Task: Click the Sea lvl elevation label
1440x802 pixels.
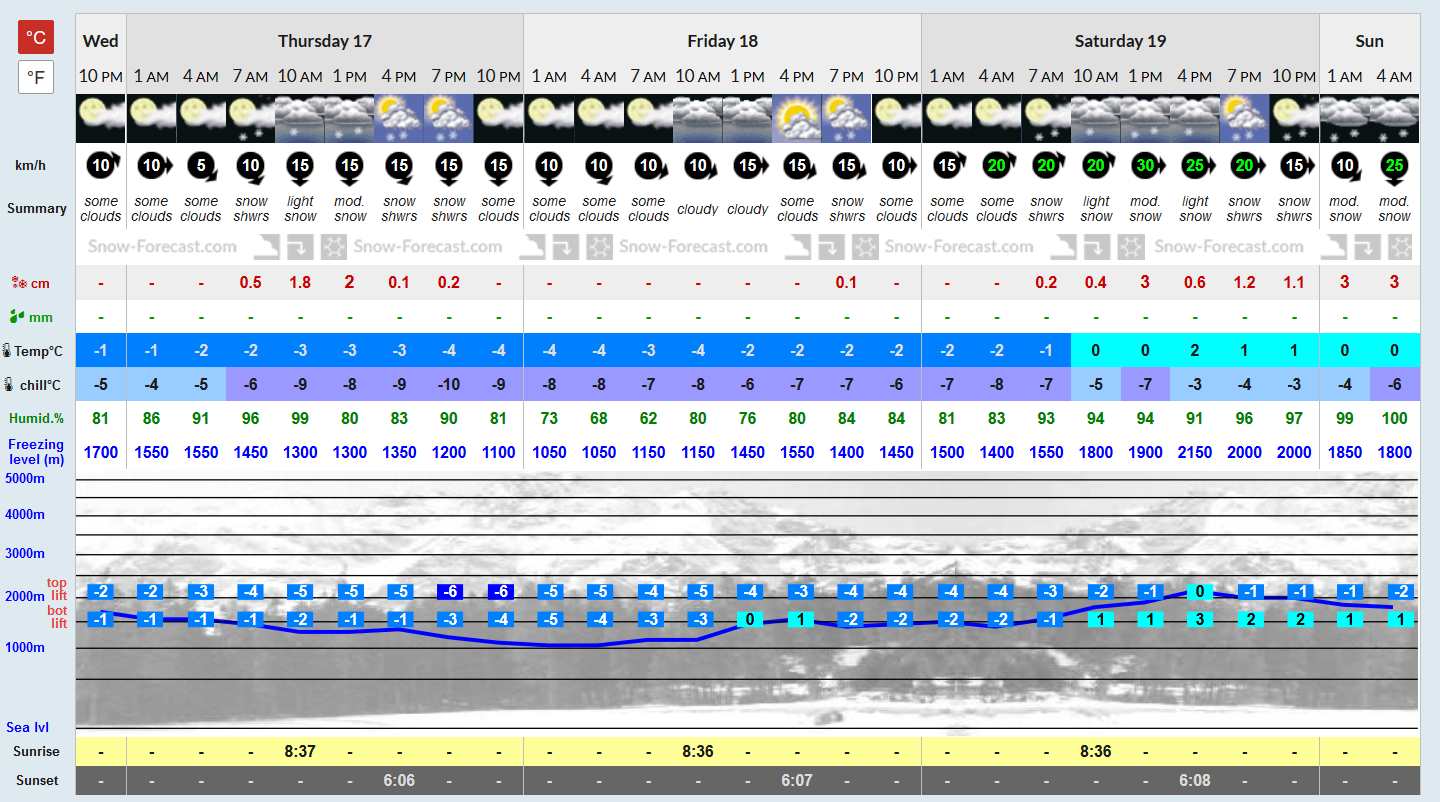Action: [27, 727]
